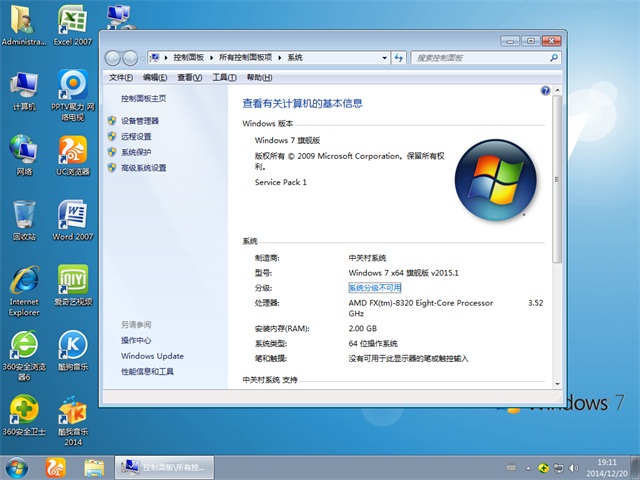Open 360安全浏览器6 desktop icon
Image resolution: width=640 pixels, height=480 pixels.
pos(24,355)
